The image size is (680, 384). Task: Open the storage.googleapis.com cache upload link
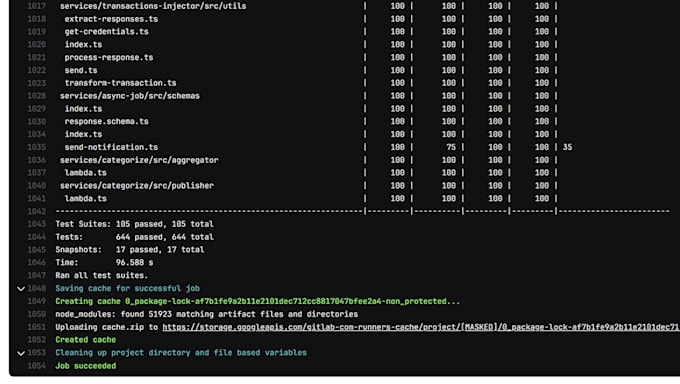click(x=421, y=327)
